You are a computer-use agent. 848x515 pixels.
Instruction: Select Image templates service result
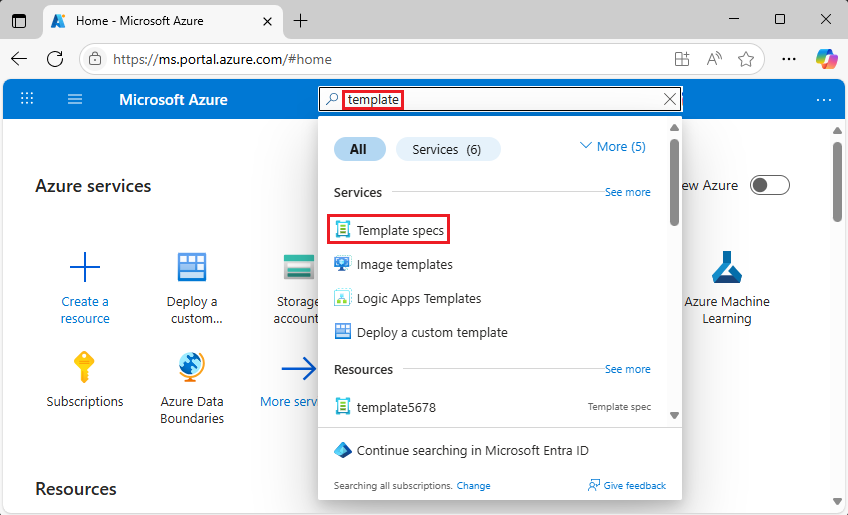tap(393, 265)
